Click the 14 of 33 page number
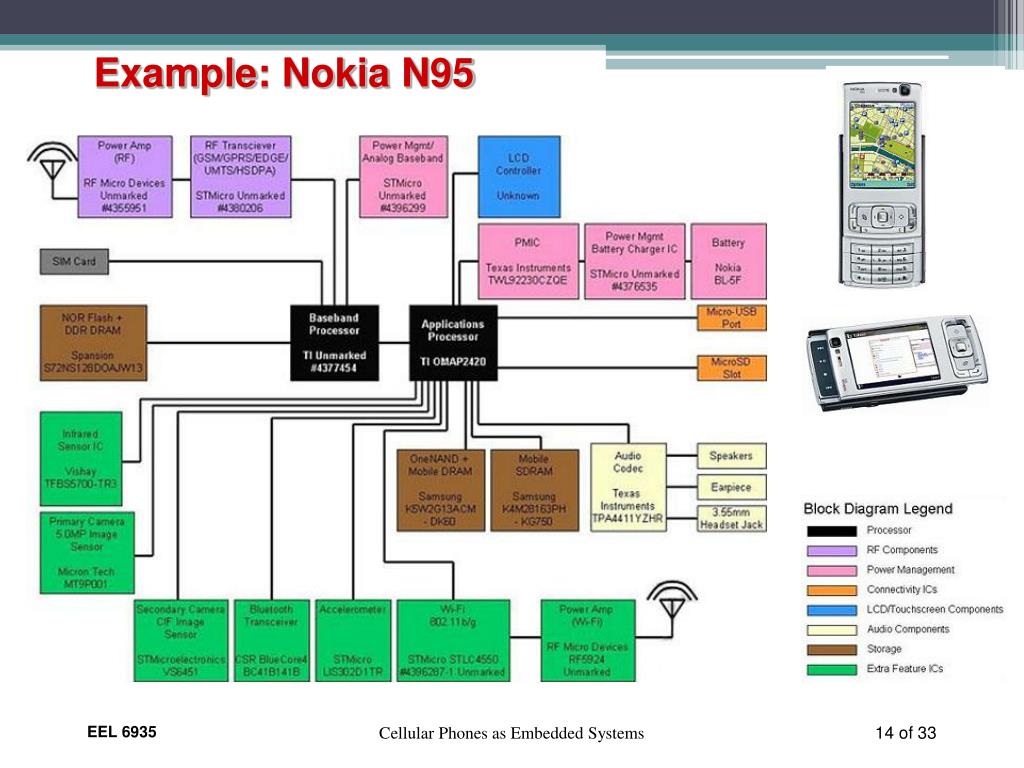This screenshot has width=1024, height=768. tap(906, 733)
